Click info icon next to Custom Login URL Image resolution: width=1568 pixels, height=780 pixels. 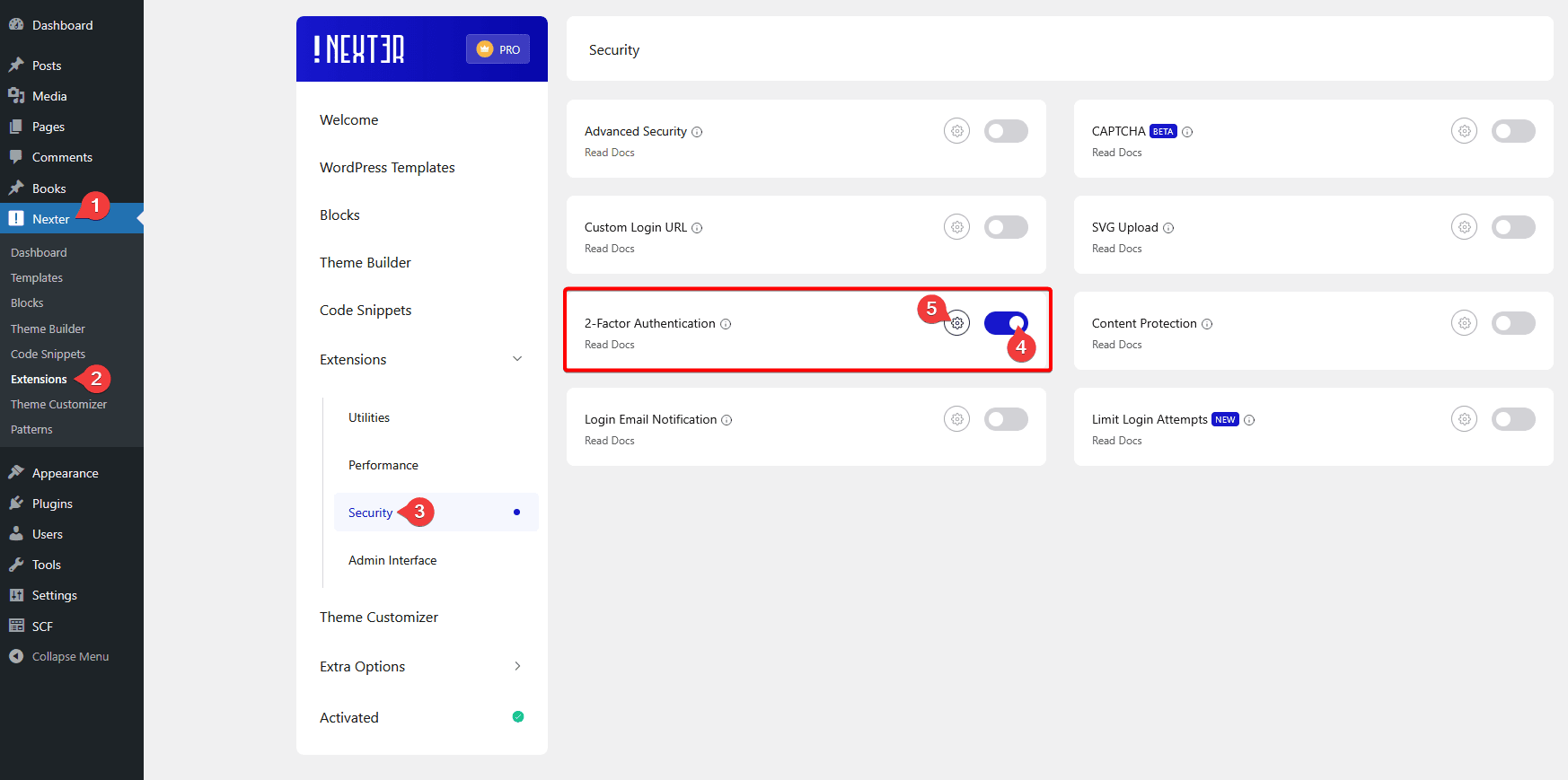tap(697, 228)
